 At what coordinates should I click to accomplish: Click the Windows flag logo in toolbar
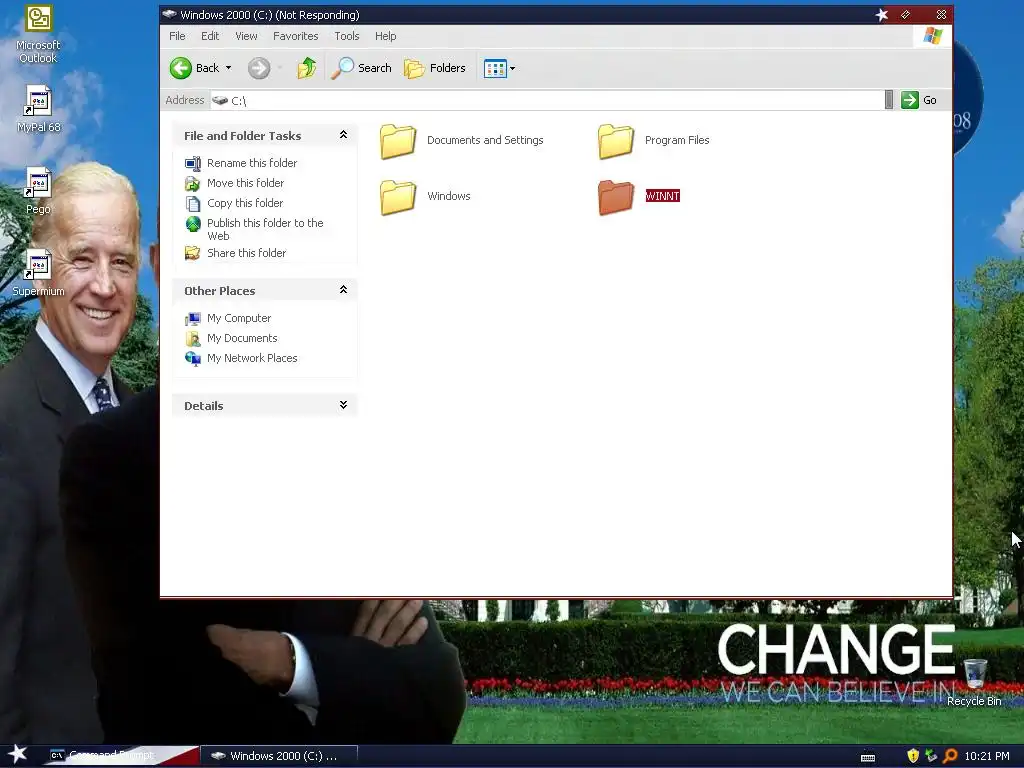coord(933,36)
